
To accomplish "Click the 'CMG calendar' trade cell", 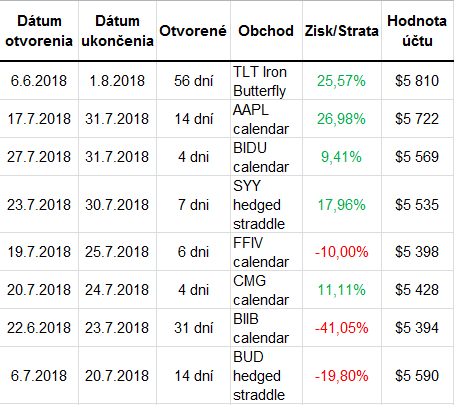I will 266,290.
